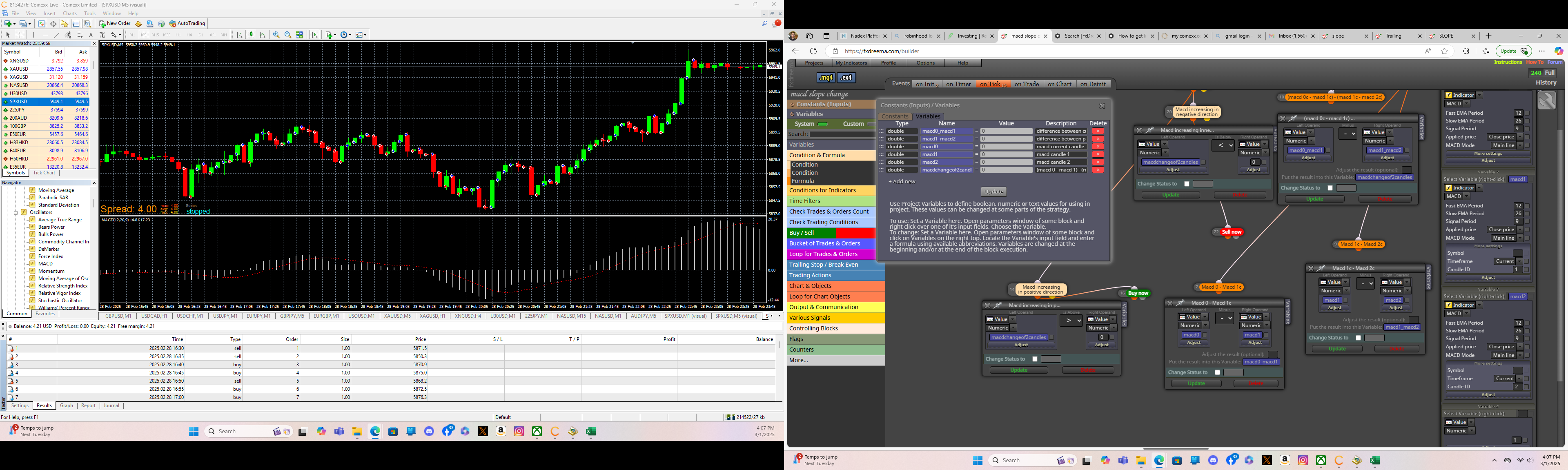The image size is (1568, 470).
Task: Open the Close price dropdown under Variable 2
Action: pyautogui.click(x=1505, y=229)
